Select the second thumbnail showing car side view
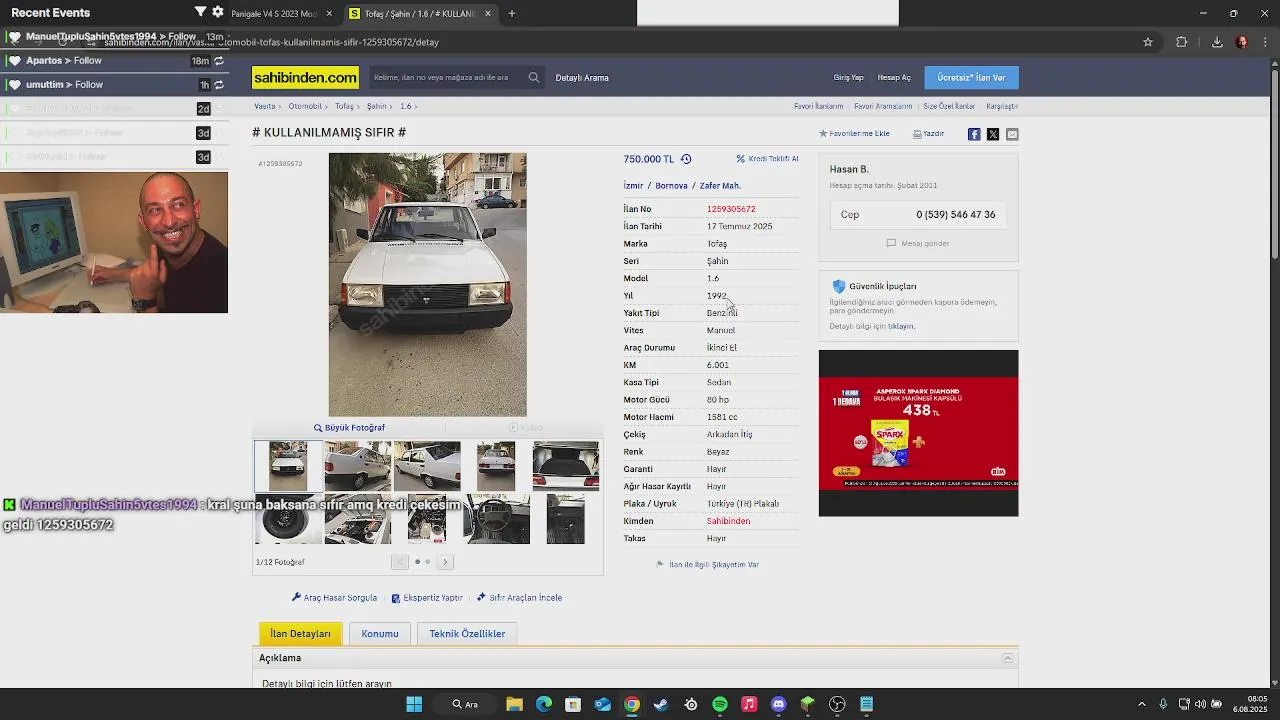 [x=358, y=466]
